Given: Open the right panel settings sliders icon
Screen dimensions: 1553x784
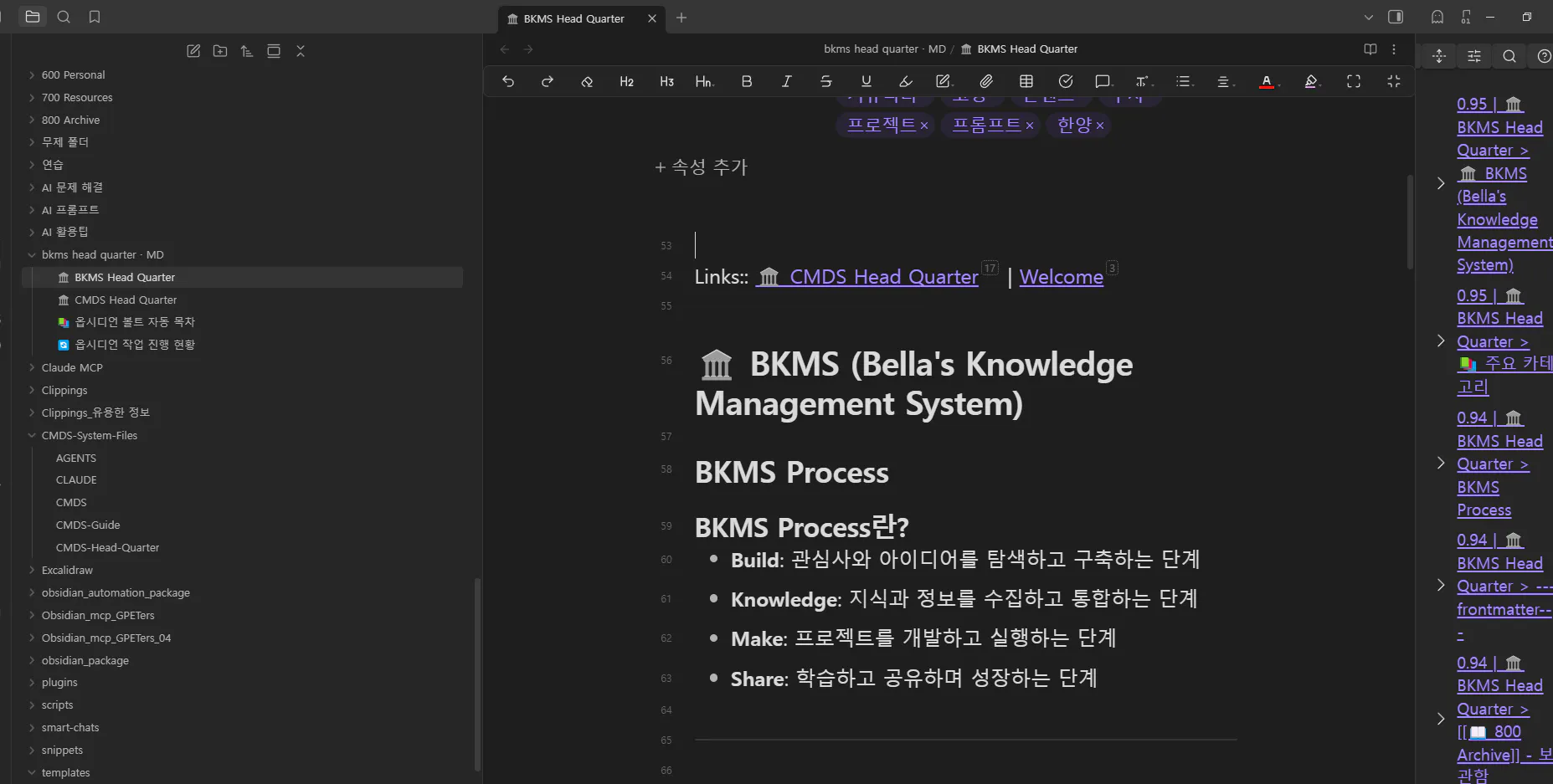Looking at the screenshot, I should tap(1474, 56).
